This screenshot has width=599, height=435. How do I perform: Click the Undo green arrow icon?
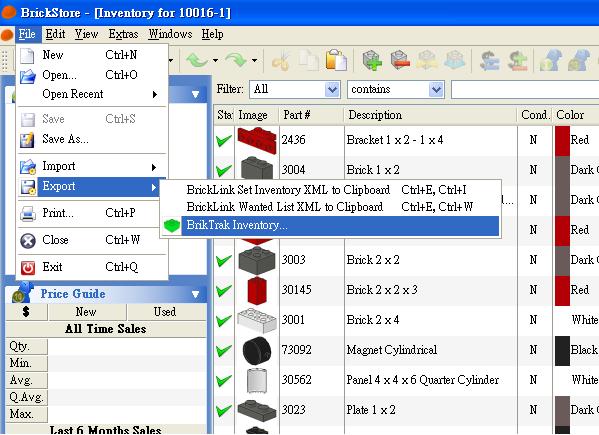(197, 60)
